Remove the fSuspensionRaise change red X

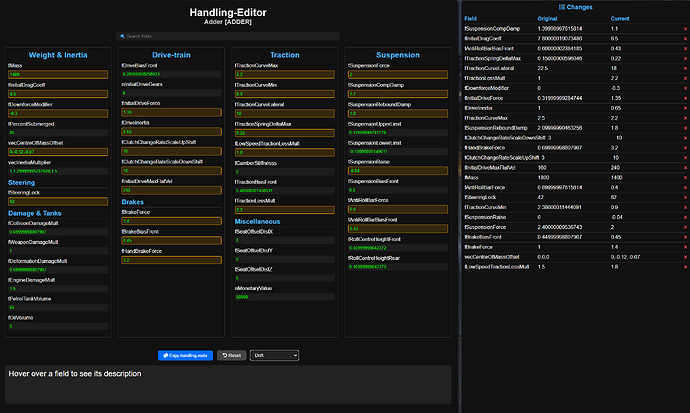tap(685, 217)
